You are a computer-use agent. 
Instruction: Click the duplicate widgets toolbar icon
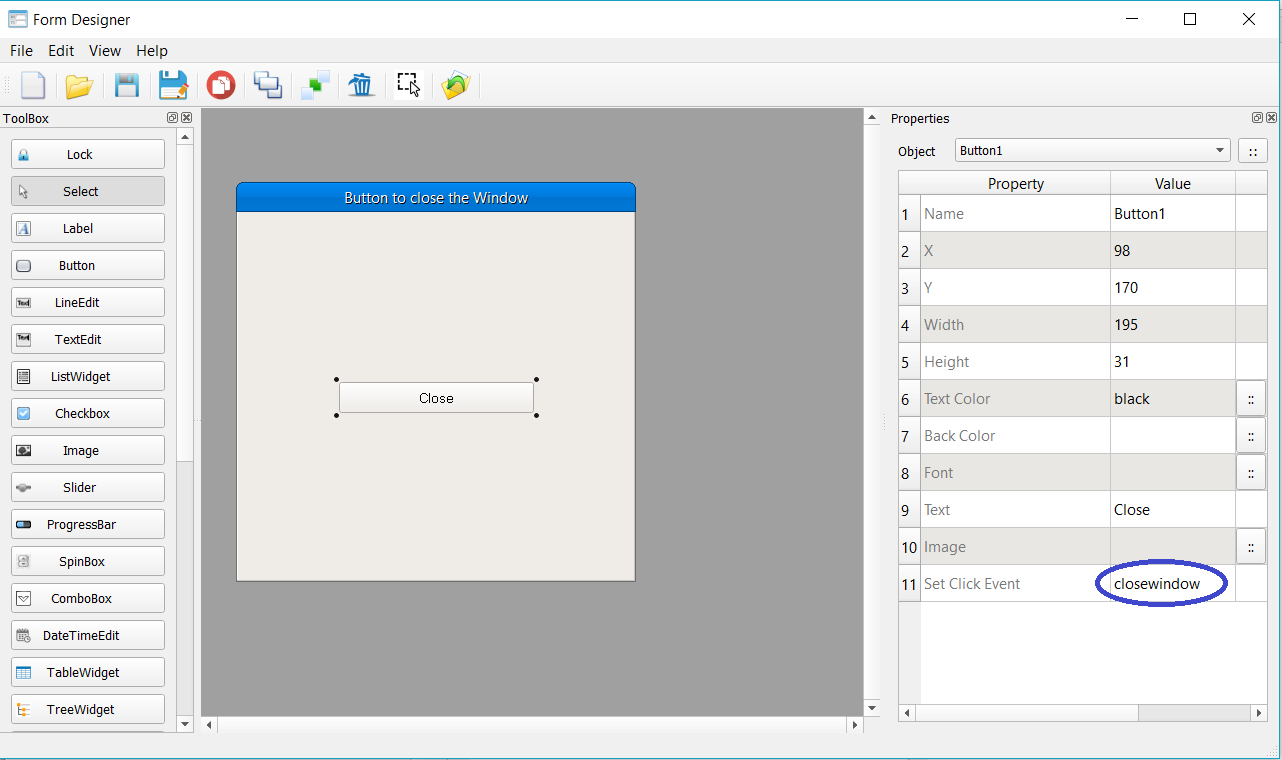click(267, 85)
